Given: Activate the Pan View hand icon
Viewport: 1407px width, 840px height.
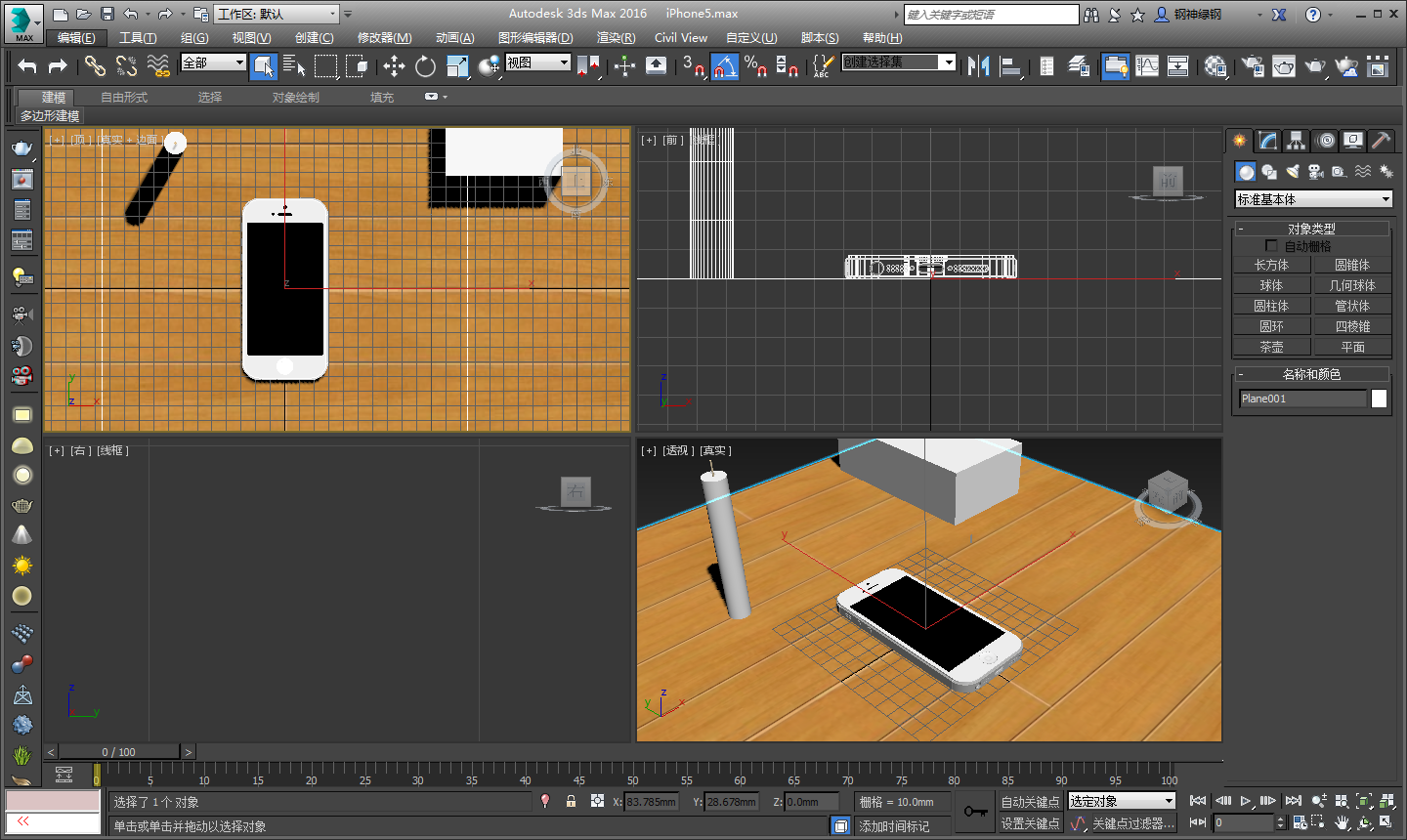Looking at the screenshot, I should pyautogui.click(x=1342, y=822).
